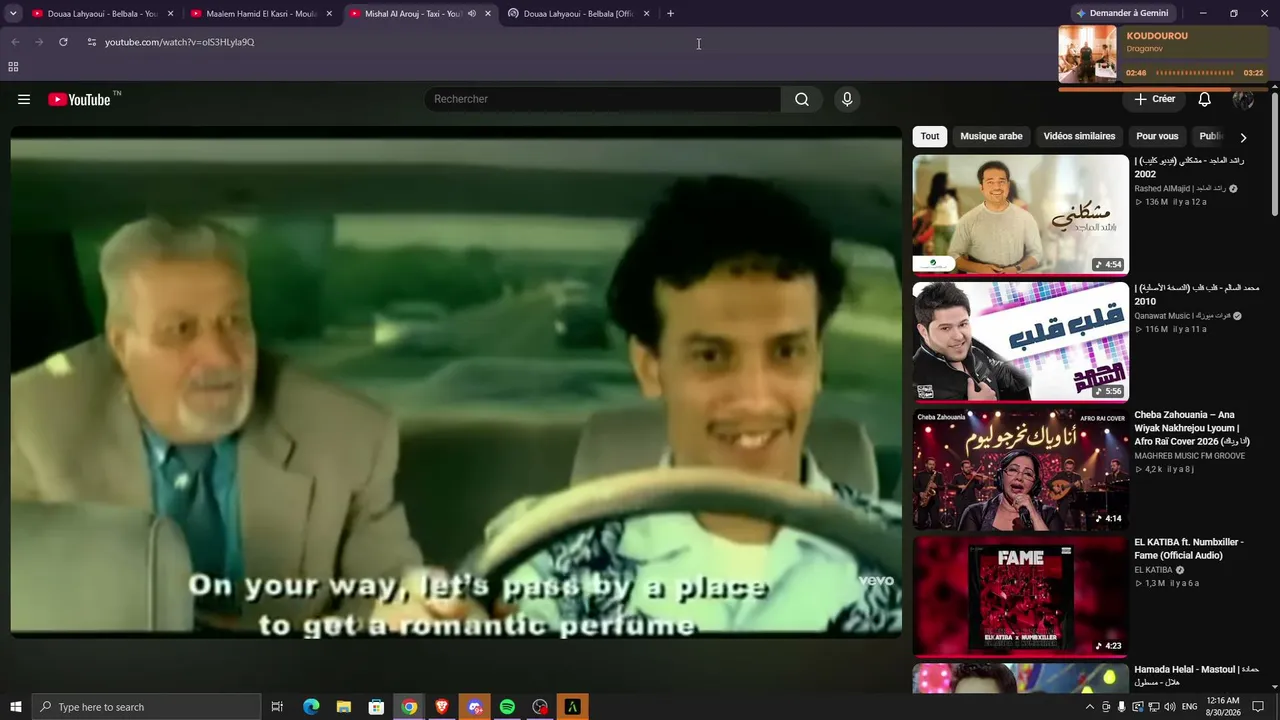Open the network icon in system tray
1280x720 pixels.
coord(1153,707)
